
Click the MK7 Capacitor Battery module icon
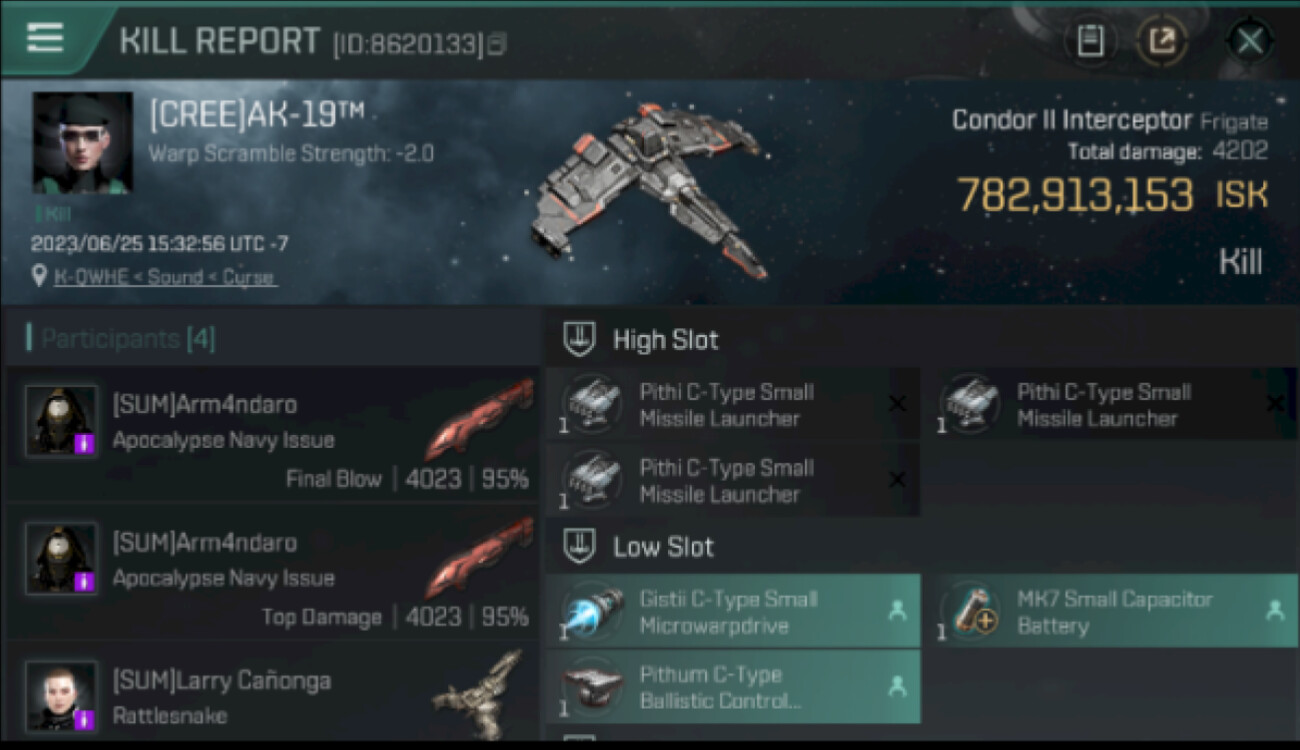tap(973, 610)
